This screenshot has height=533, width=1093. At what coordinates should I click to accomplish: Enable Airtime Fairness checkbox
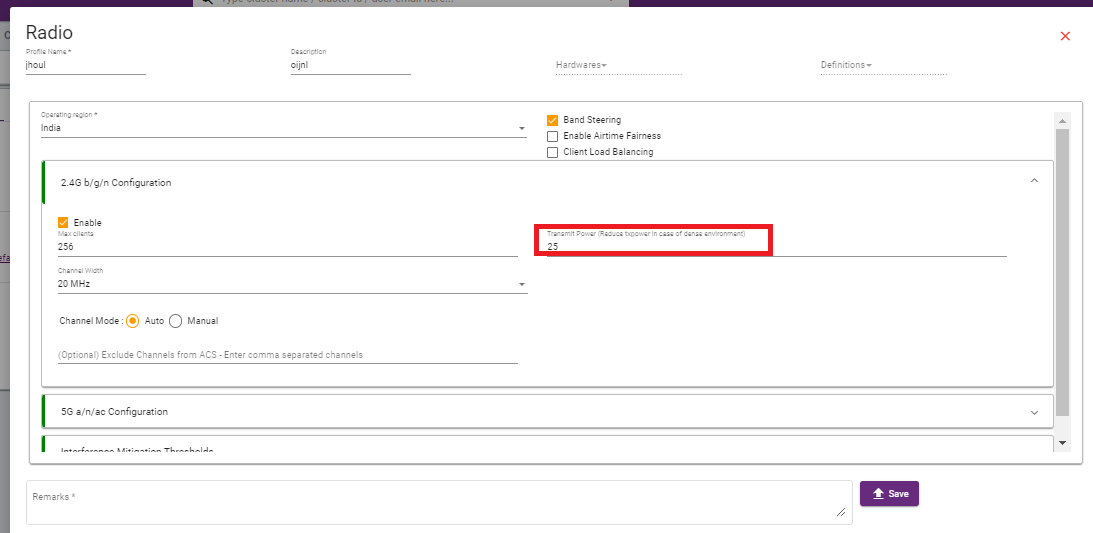[553, 136]
